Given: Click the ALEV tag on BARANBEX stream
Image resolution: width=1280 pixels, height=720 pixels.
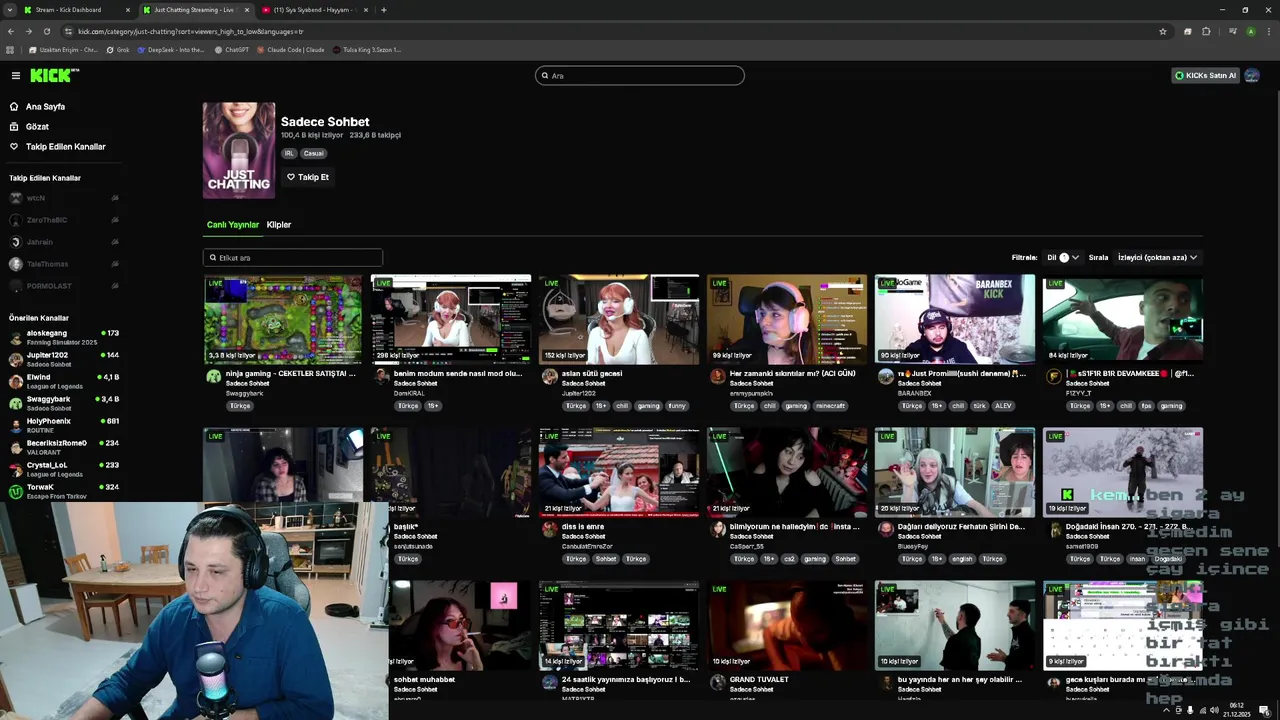Looking at the screenshot, I should click(x=1002, y=406).
